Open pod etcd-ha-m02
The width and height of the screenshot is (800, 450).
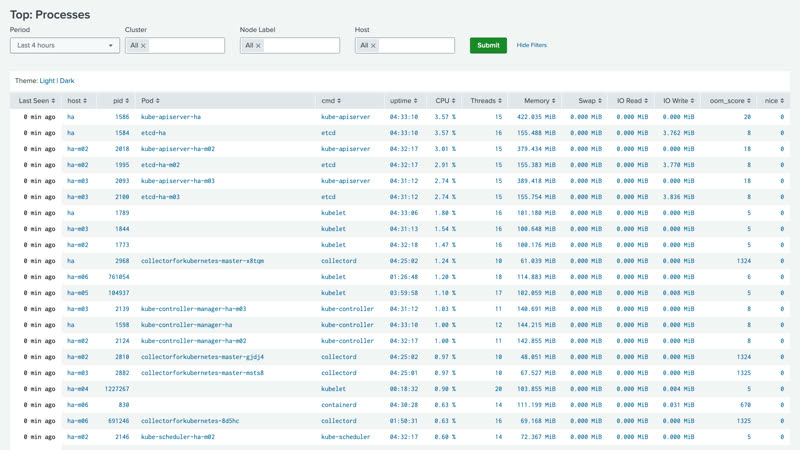tap(160, 165)
